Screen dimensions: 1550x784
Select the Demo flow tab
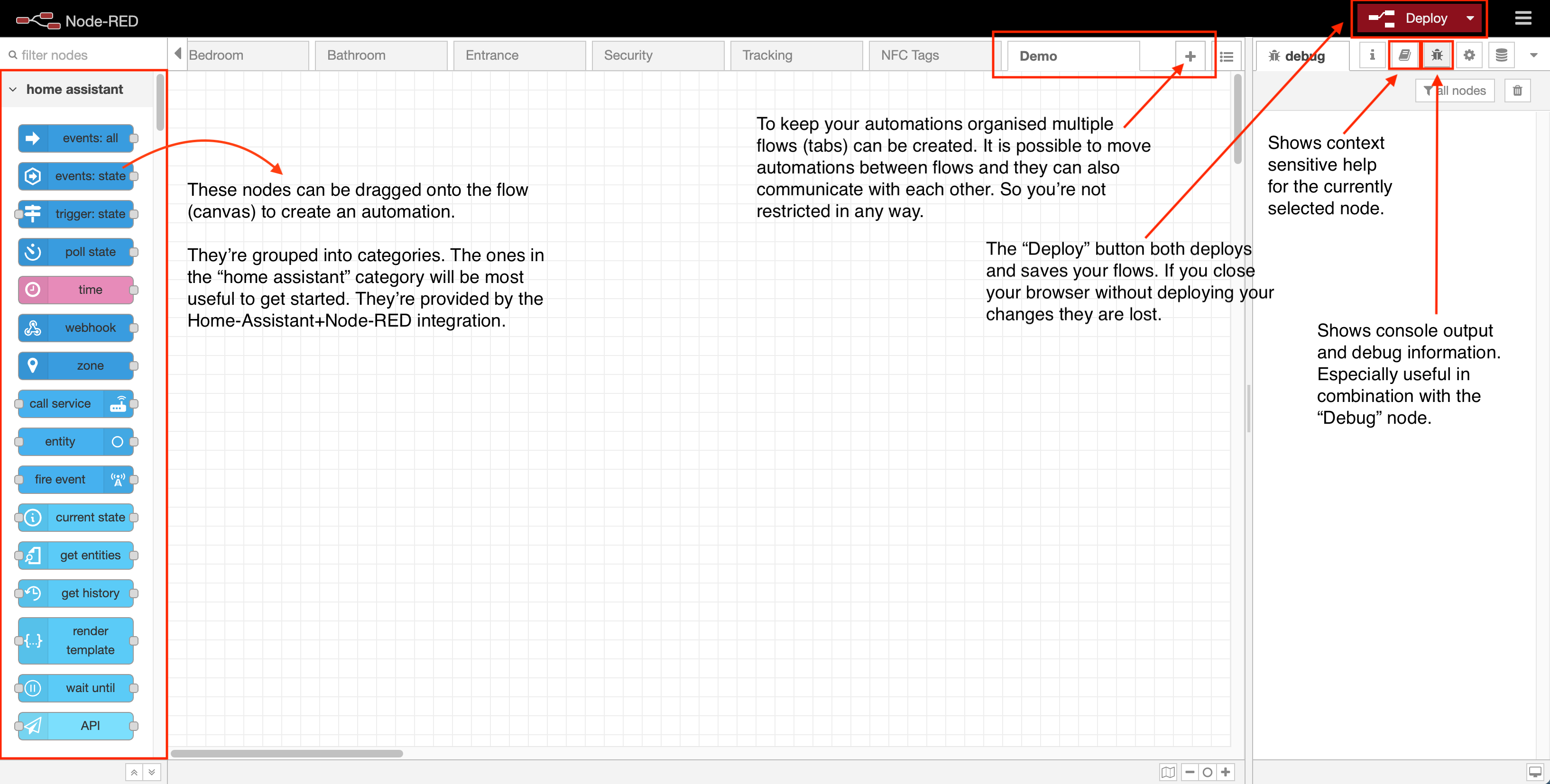[1073, 56]
